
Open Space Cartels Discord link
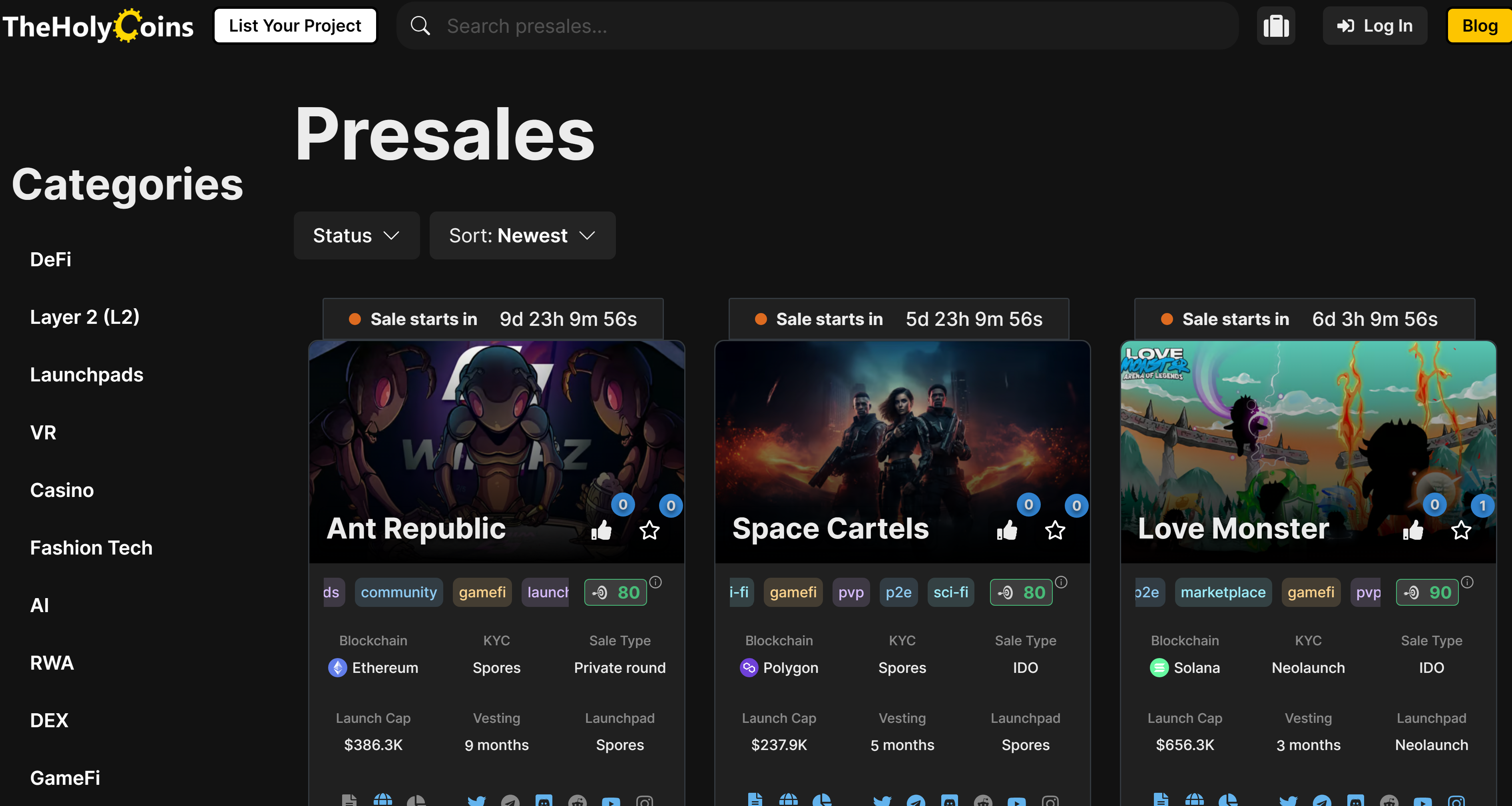(x=950, y=801)
